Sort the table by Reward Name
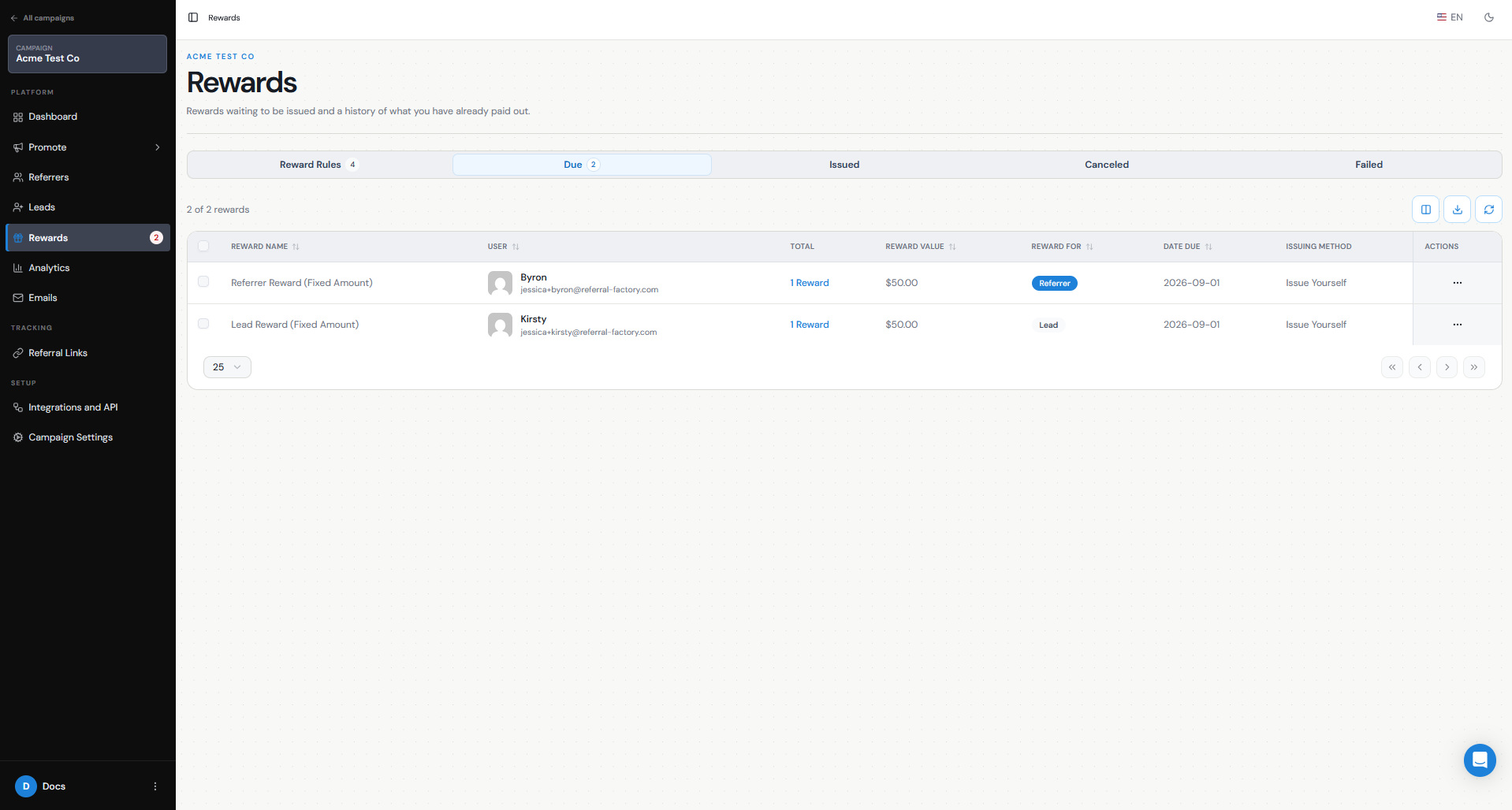 tap(265, 247)
